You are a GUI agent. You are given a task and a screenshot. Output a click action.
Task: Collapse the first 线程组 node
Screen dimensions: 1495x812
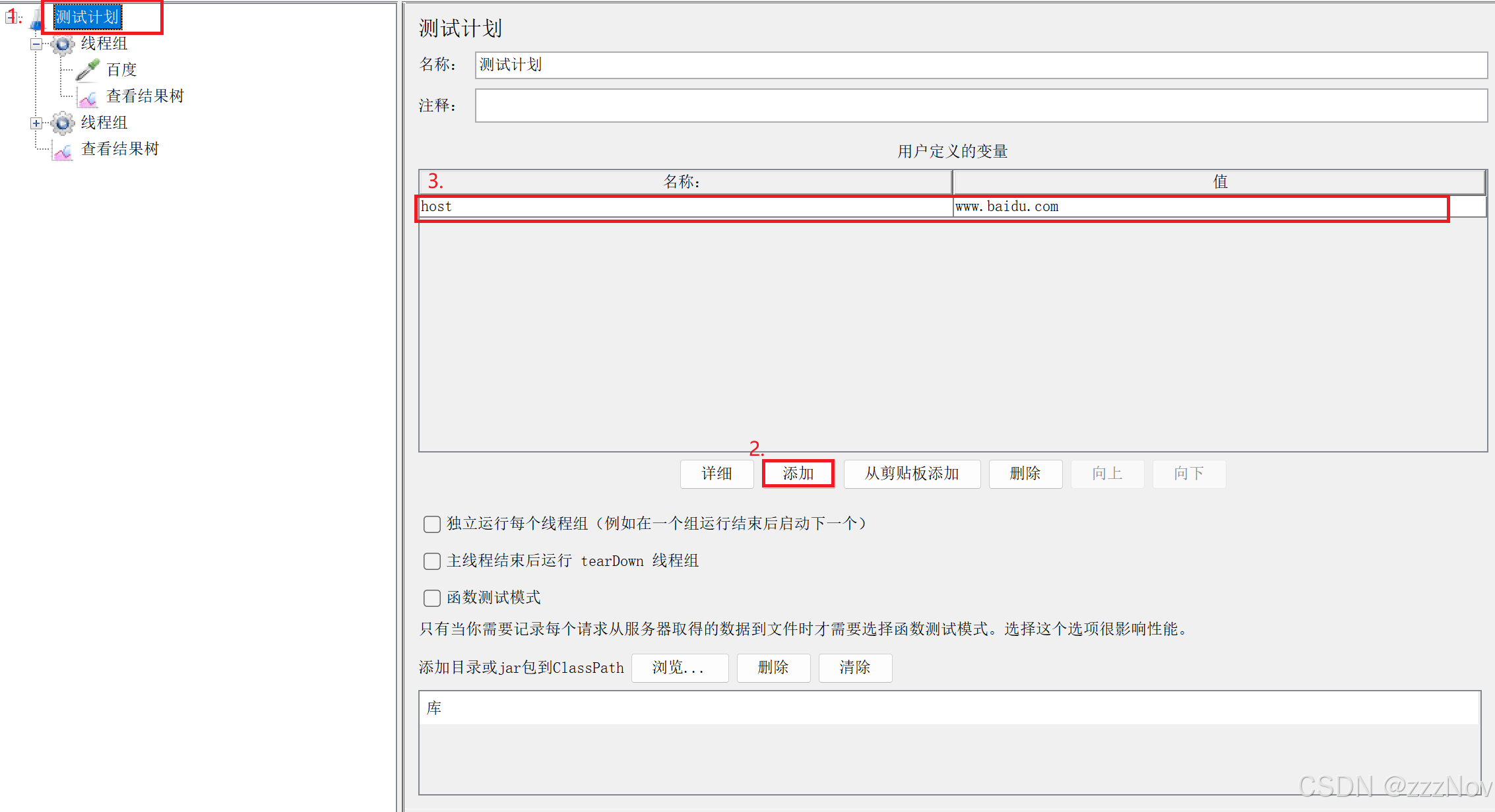pos(36,44)
